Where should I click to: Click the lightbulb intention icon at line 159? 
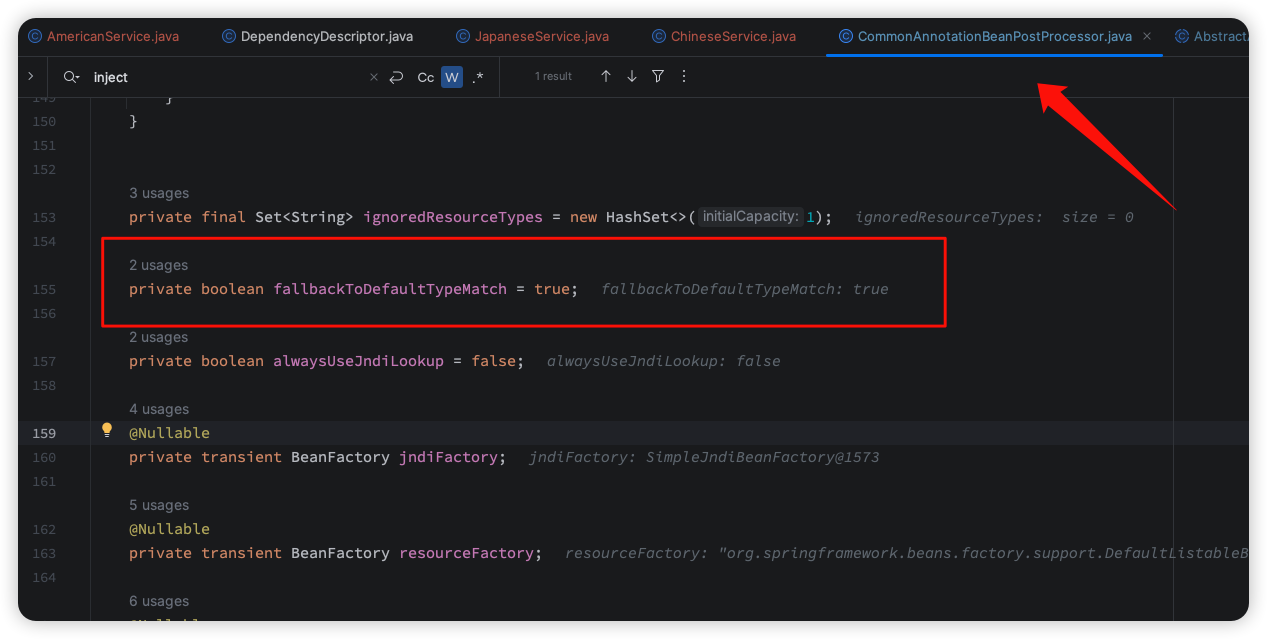pyautogui.click(x=107, y=430)
